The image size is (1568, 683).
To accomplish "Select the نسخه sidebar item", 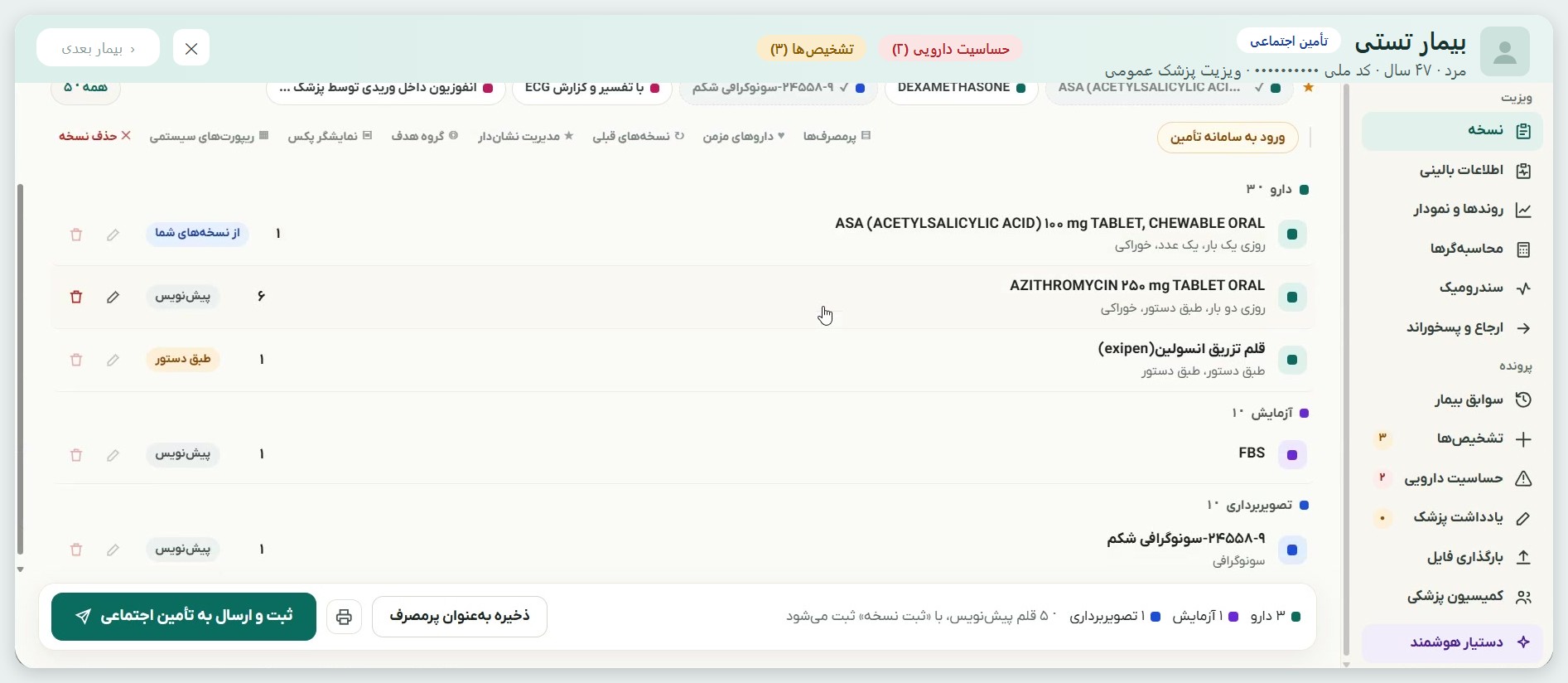I will coord(1452,131).
